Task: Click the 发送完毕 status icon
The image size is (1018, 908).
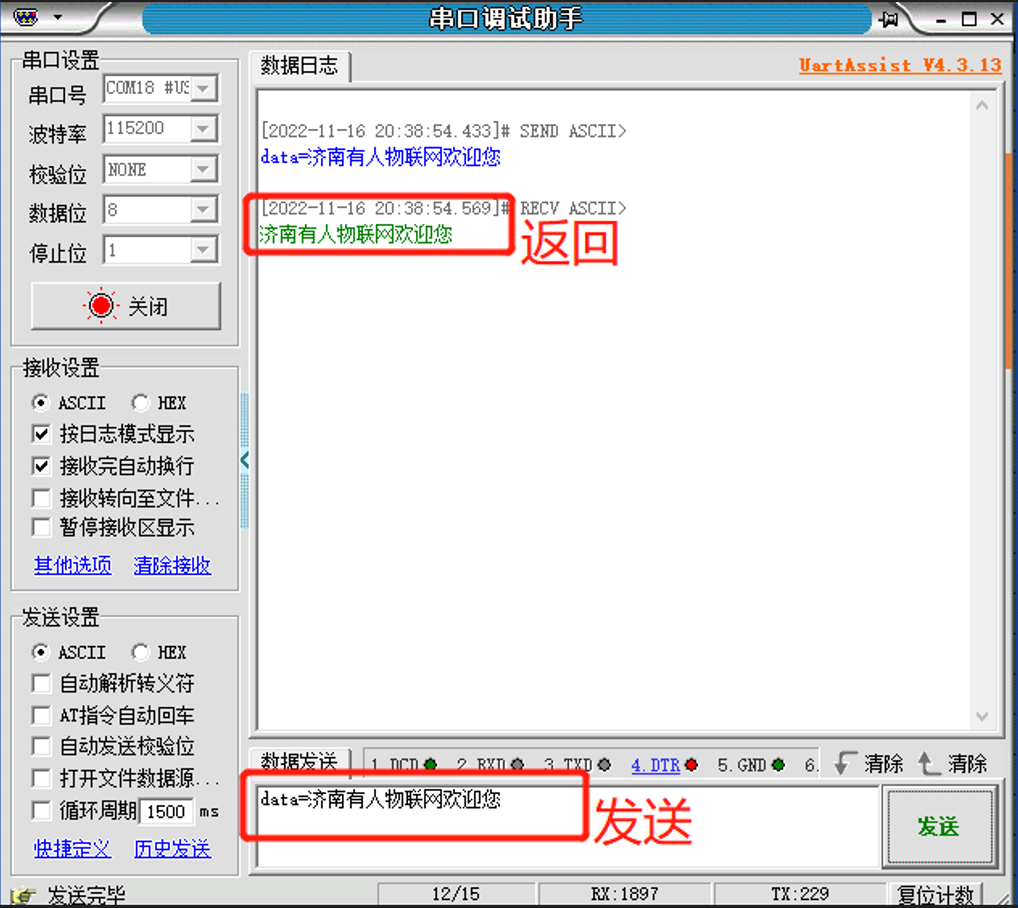Action: [23, 896]
